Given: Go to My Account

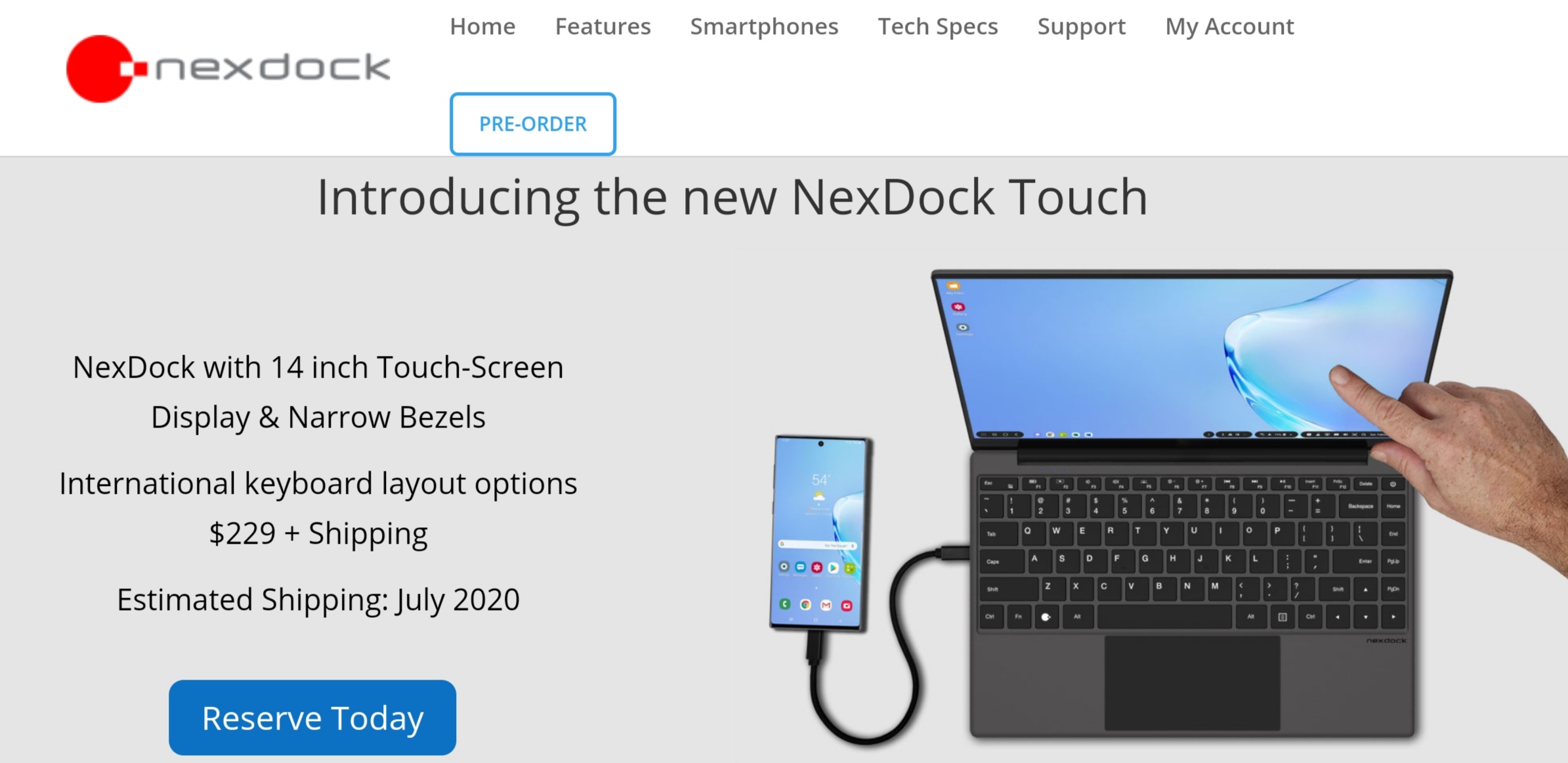Looking at the screenshot, I should 1229,26.
